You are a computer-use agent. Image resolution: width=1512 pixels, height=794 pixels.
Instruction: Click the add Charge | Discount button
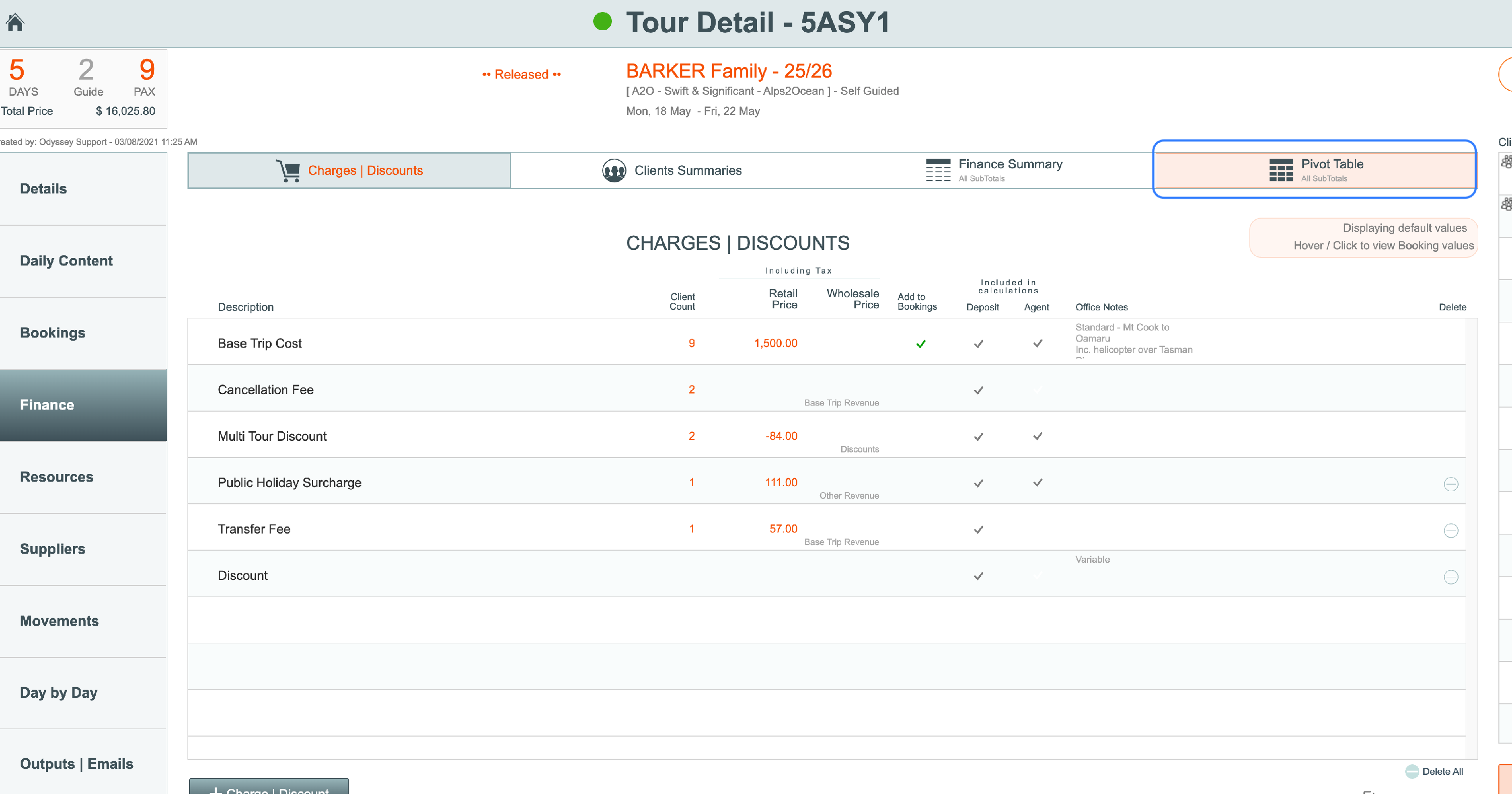click(269, 788)
